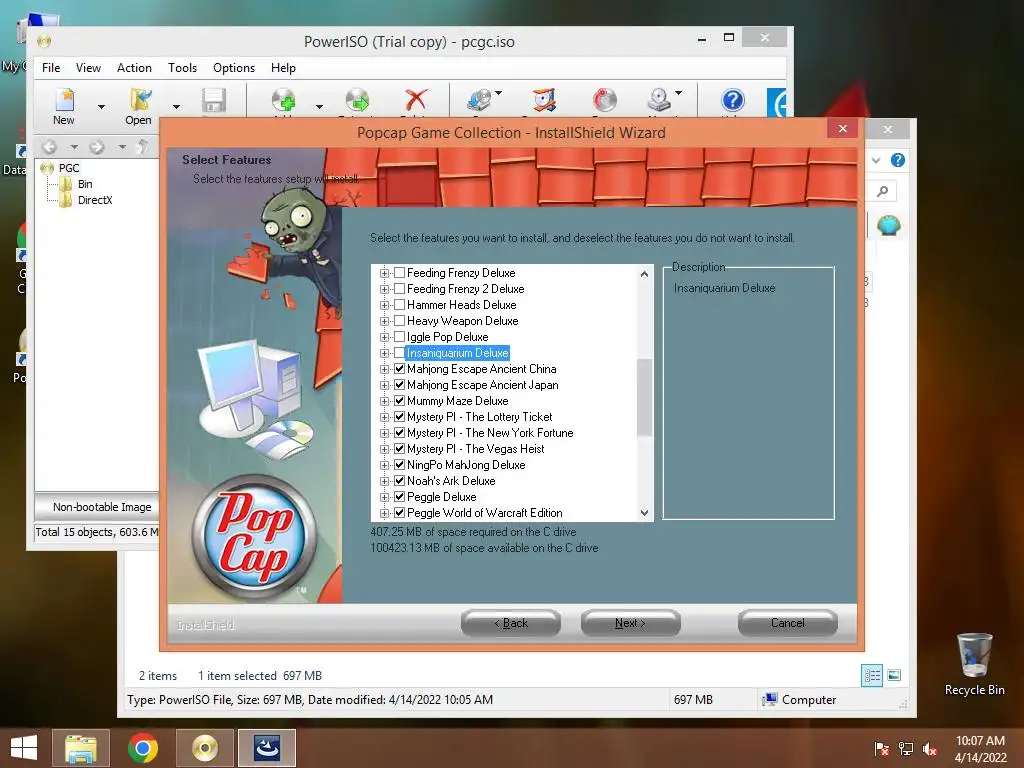Click the Up folder arrow in PowerISO
The height and width of the screenshot is (768, 1024).
coord(142,147)
